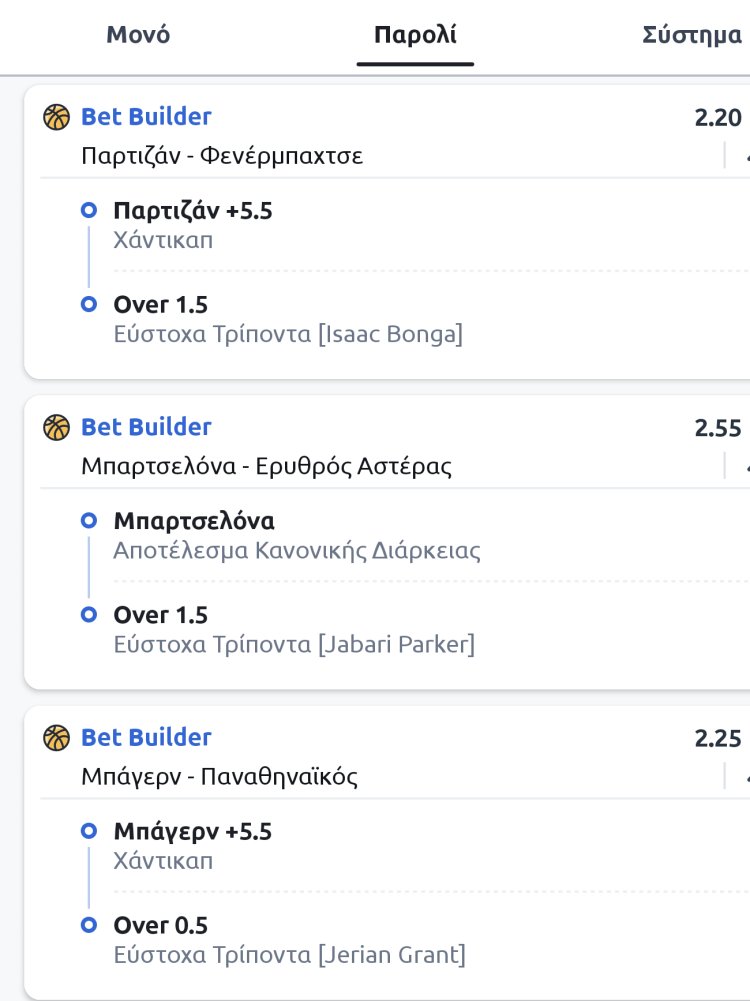Screen dimensions: 750x1001
Task: Click the 2.55 odds value
Action: pos(718,429)
